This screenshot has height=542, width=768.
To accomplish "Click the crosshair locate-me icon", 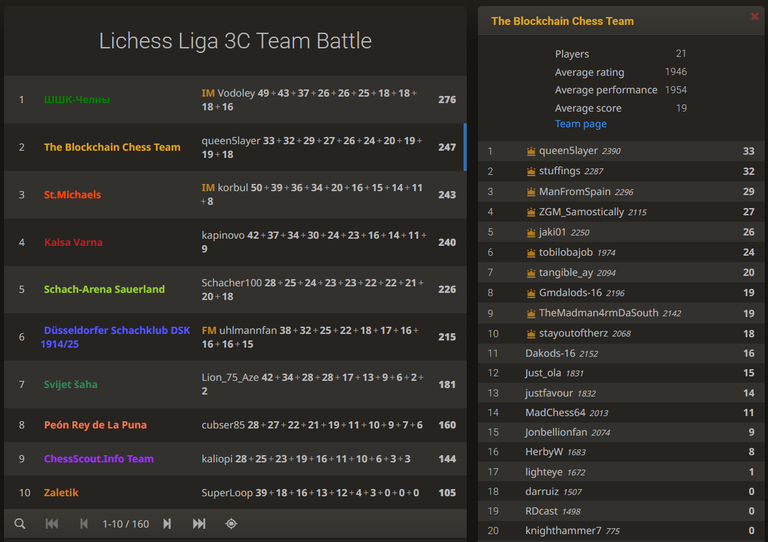I will tap(231, 524).
